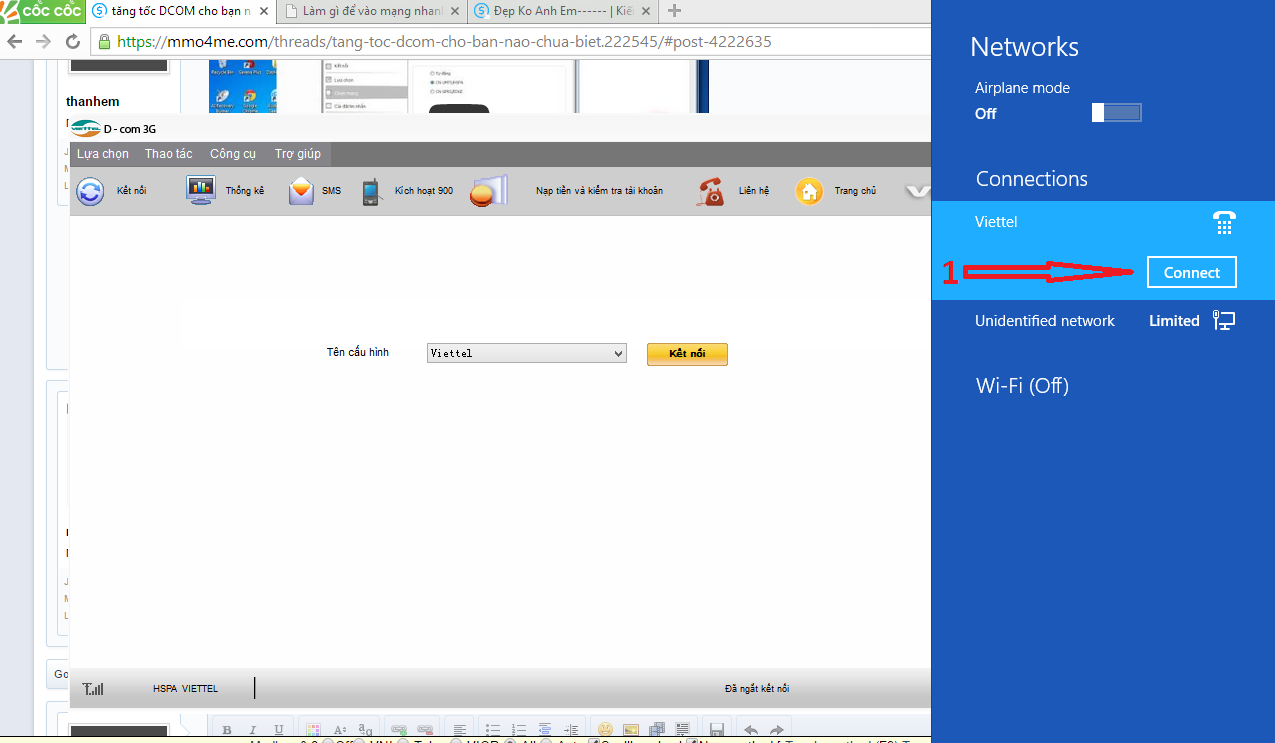Reload the page with the refresh button
The image size is (1275, 743).
pyautogui.click(x=72, y=42)
